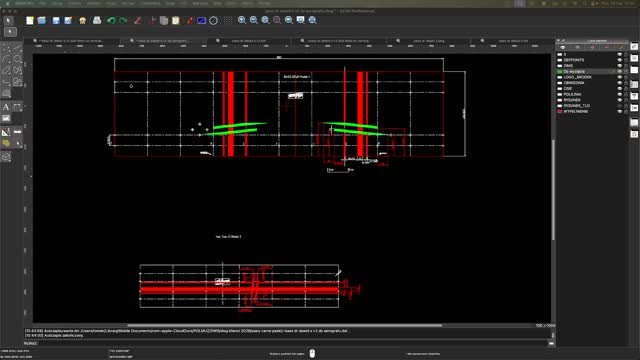
Task: Open the Spline tools in the left toolbox
Action: [x=17, y=71]
